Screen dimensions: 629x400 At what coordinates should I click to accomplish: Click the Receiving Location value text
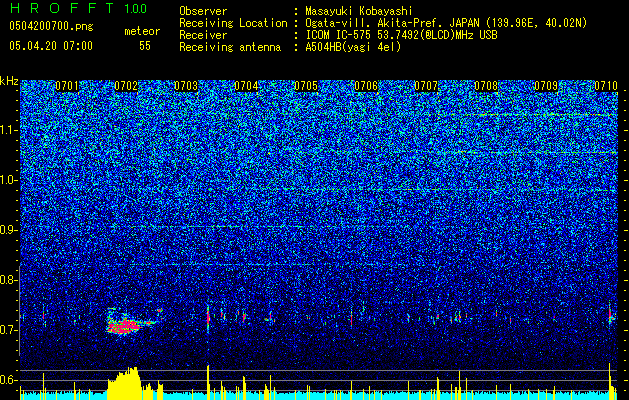coord(446,23)
